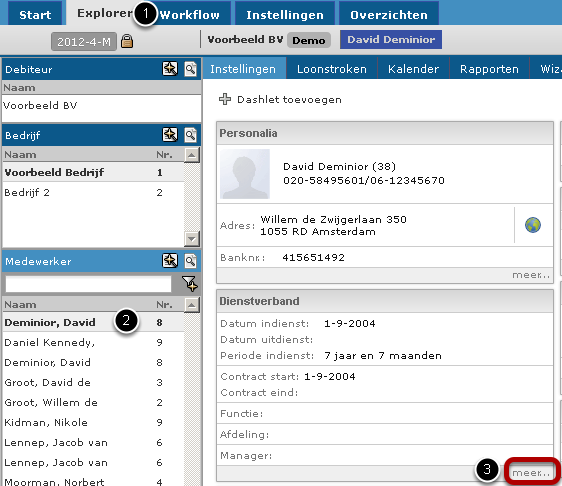Screen dimensions: 562x486
Task: Show more Personalia details via meer..
Action: pos(531,275)
